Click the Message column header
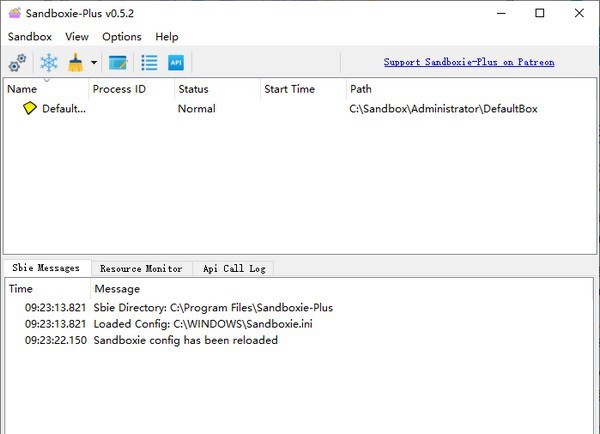The width and height of the screenshot is (600, 434). coord(342,289)
